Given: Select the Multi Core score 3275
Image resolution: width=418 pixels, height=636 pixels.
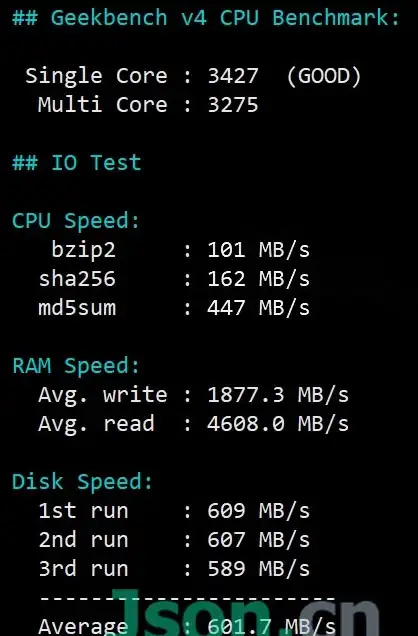Looking at the screenshot, I should coord(233,105).
